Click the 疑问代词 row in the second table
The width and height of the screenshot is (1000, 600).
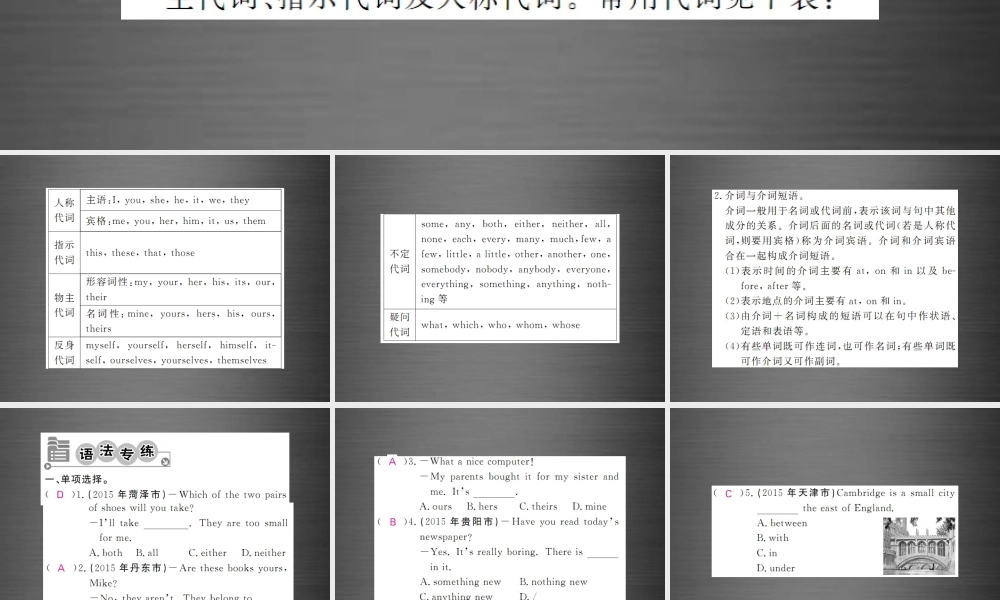pyautogui.click(x=399, y=324)
